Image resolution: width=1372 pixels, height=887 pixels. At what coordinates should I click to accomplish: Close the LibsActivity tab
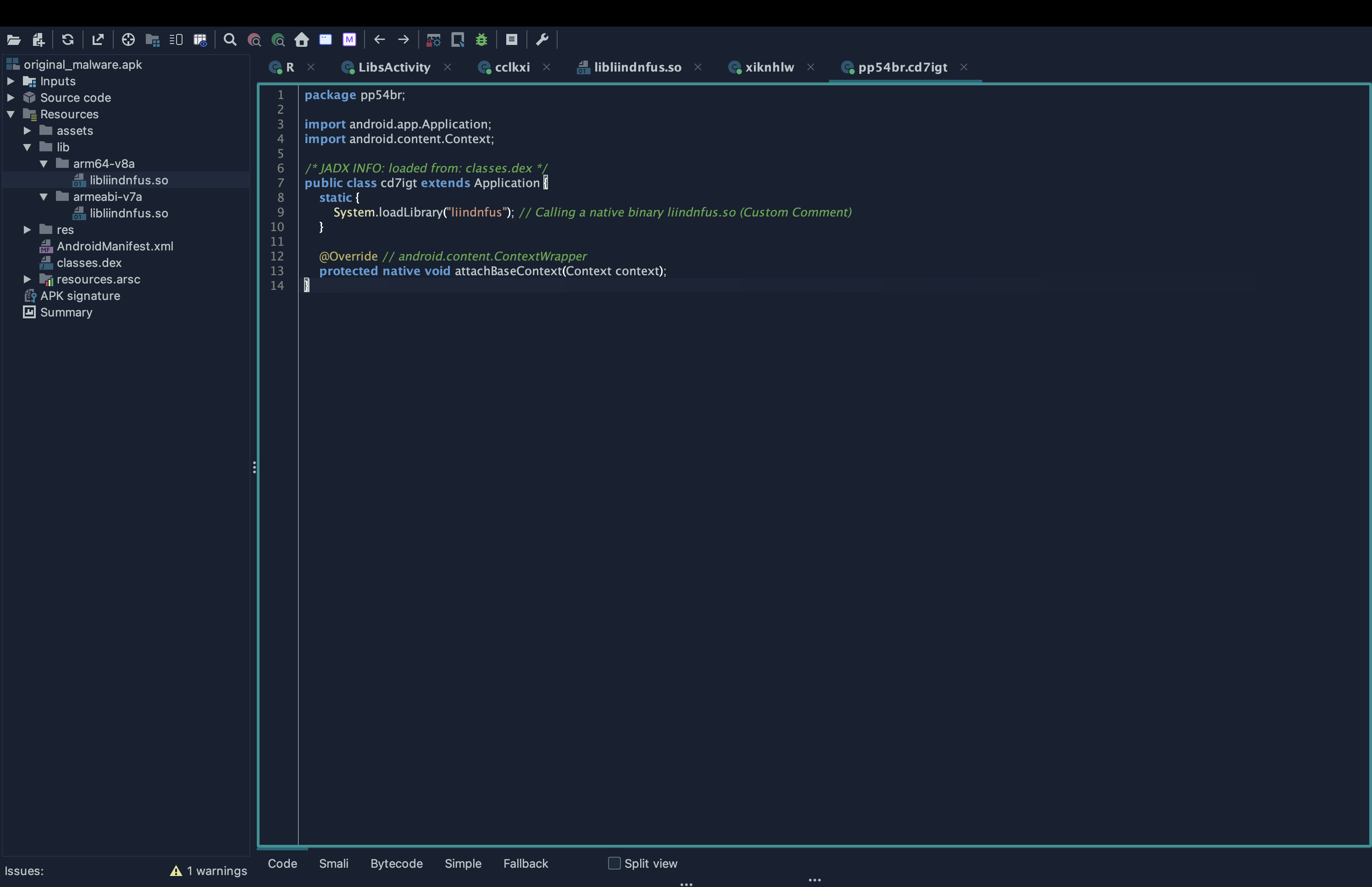[x=448, y=67]
